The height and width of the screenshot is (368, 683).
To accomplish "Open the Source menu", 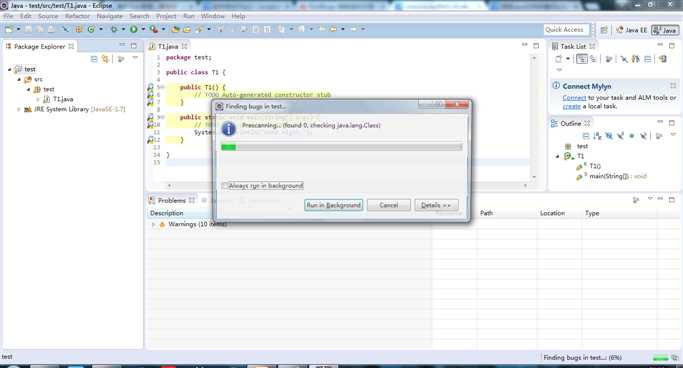I will tap(48, 16).
